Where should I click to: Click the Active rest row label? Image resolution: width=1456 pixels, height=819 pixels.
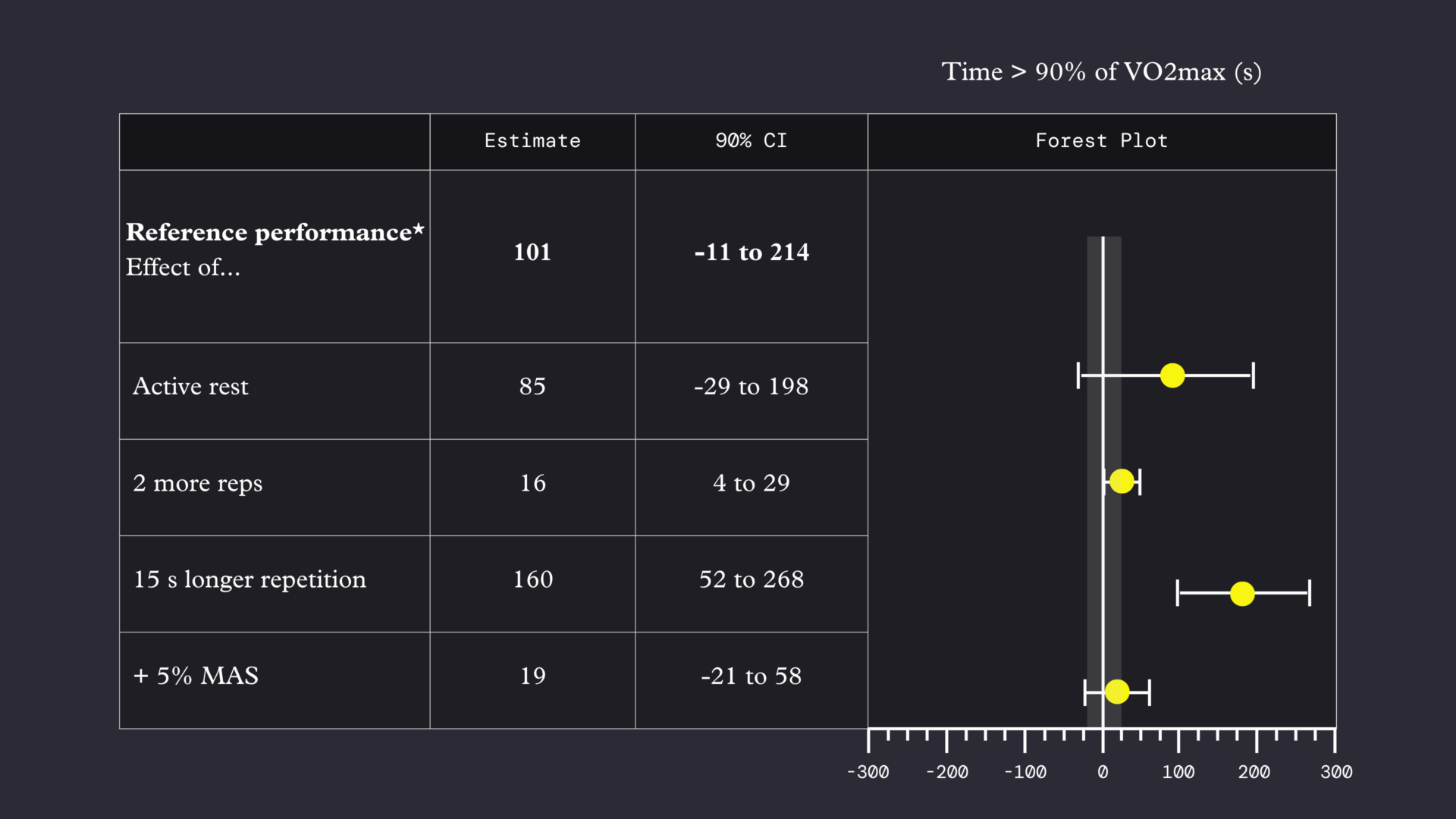coord(190,387)
